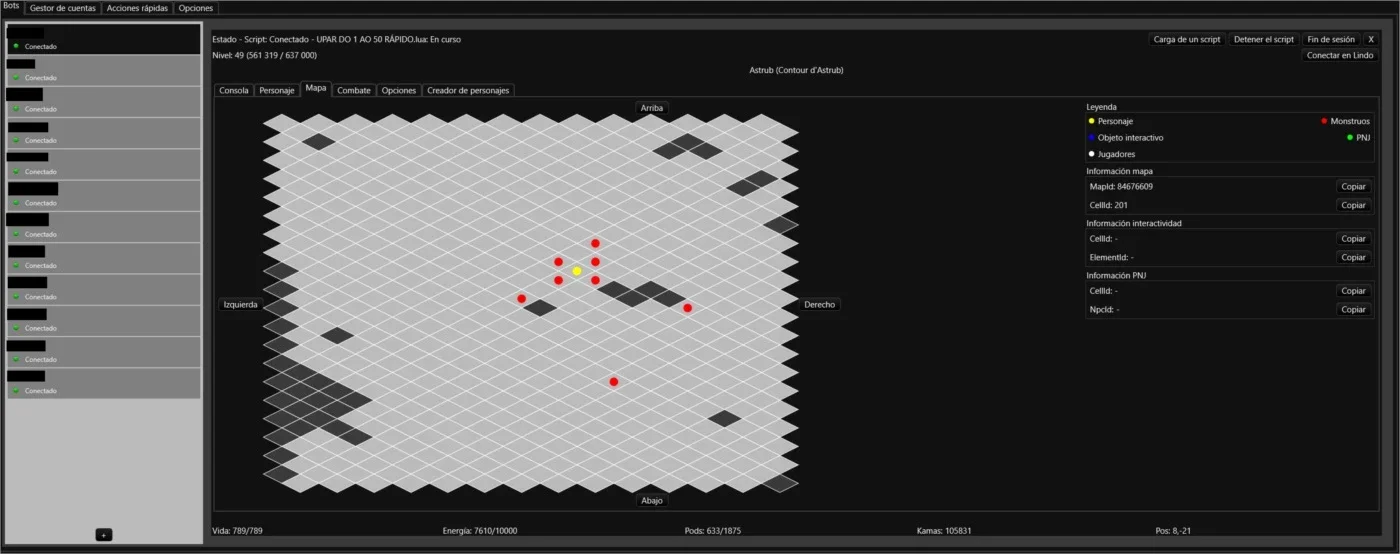This screenshot has width=1400, height=554.
Task: Click green PNJ legend dot
Action: click(1350, 137)
